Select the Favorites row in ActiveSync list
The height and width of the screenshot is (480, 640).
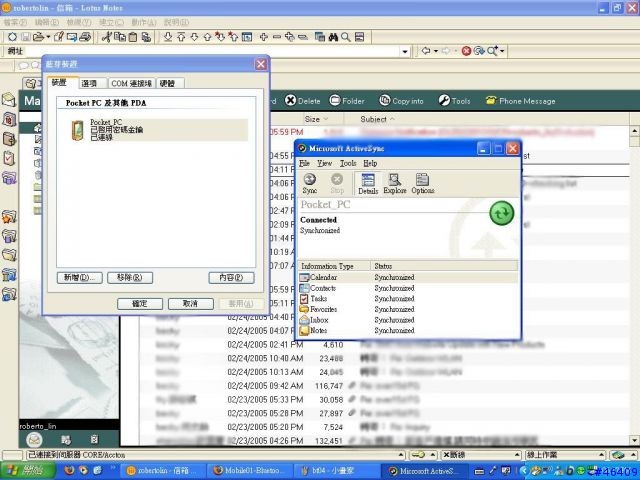(408, 309)
